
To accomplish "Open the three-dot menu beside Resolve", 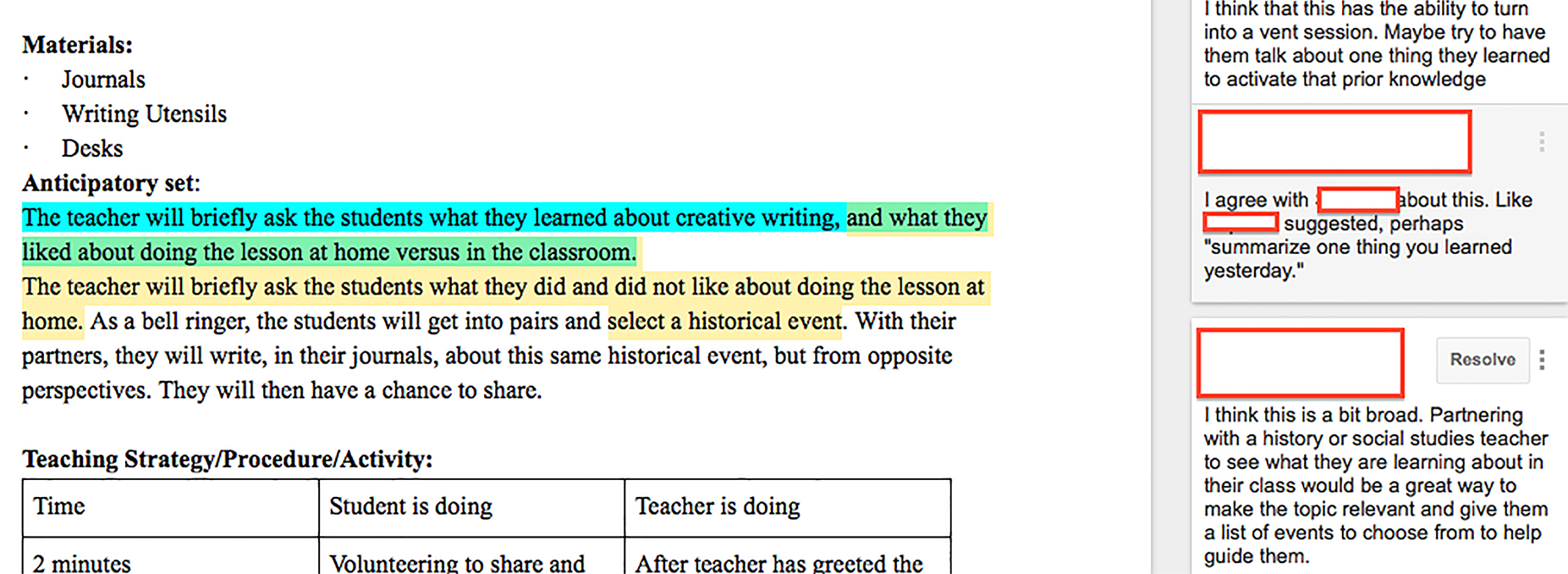I will coord(1542,360).
